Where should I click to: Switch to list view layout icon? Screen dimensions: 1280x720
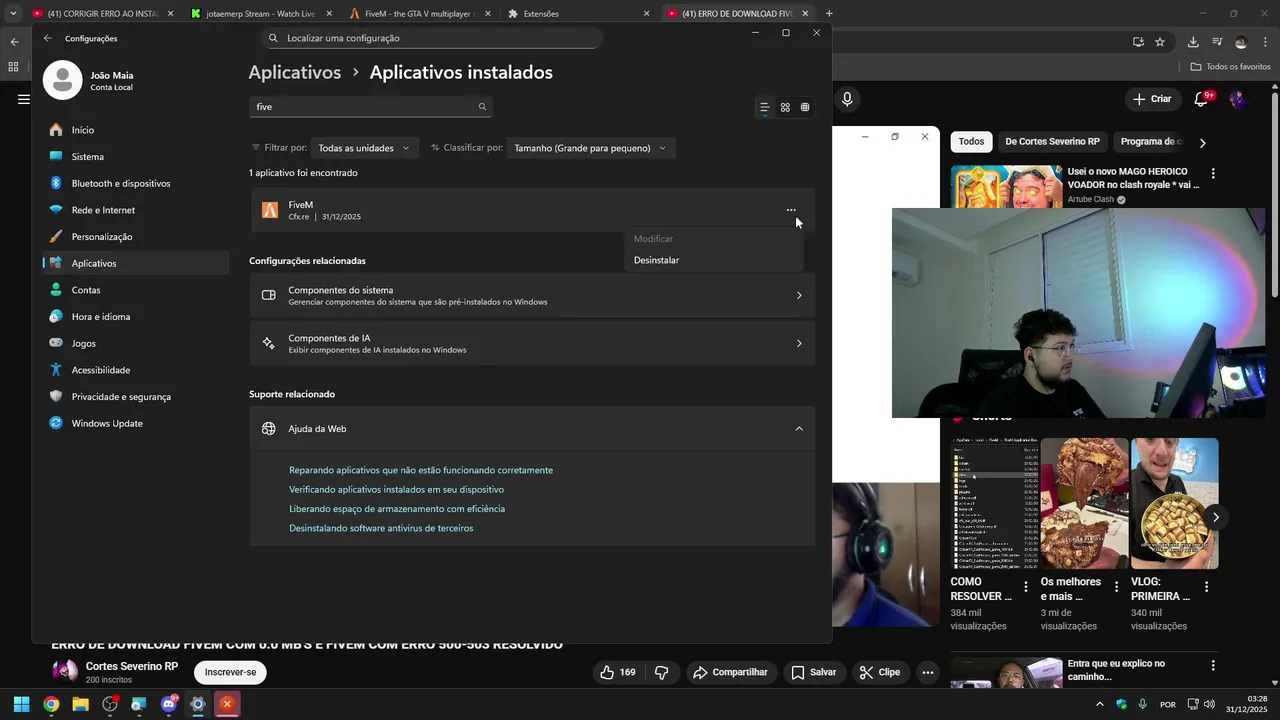(765, 107)
